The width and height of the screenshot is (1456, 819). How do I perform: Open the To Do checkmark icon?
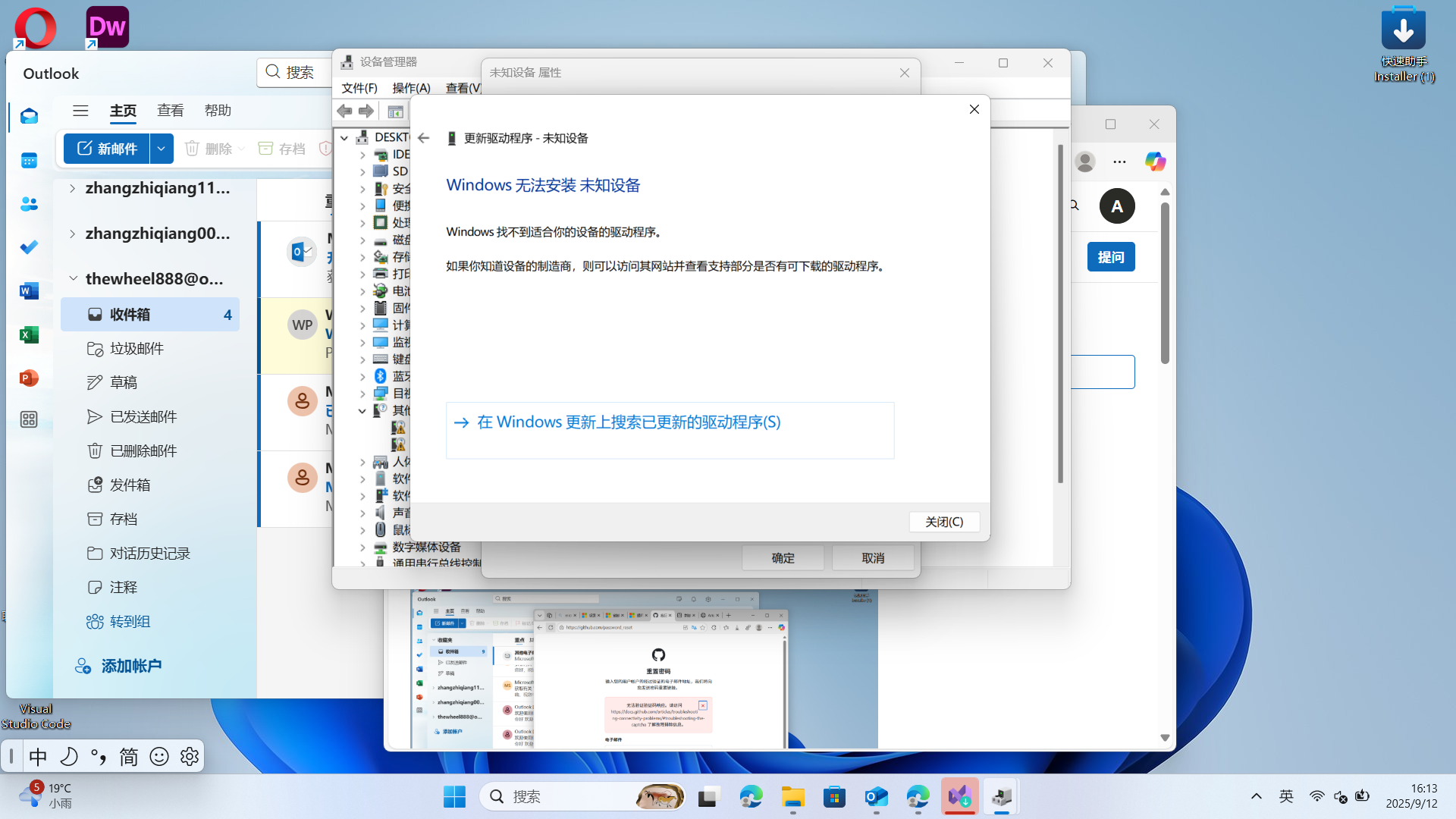pos(29,247)
